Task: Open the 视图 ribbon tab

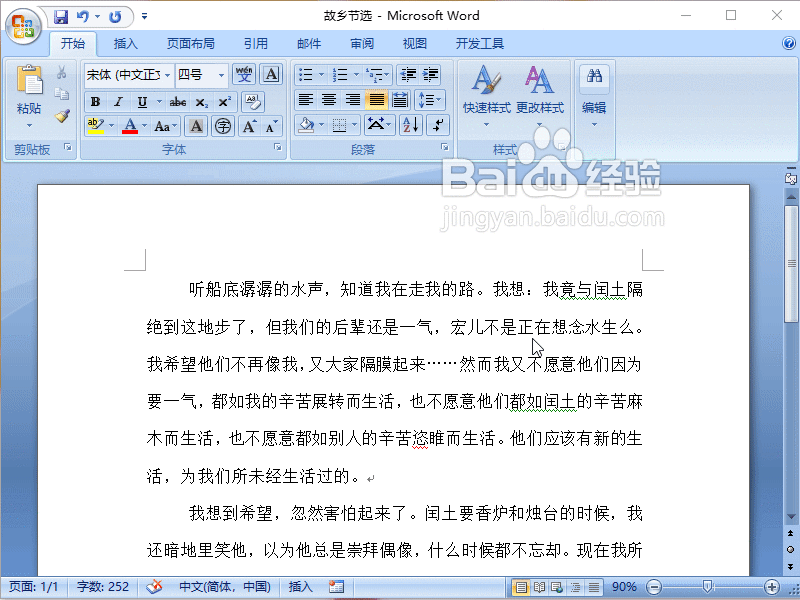Action: coord(415,43)
